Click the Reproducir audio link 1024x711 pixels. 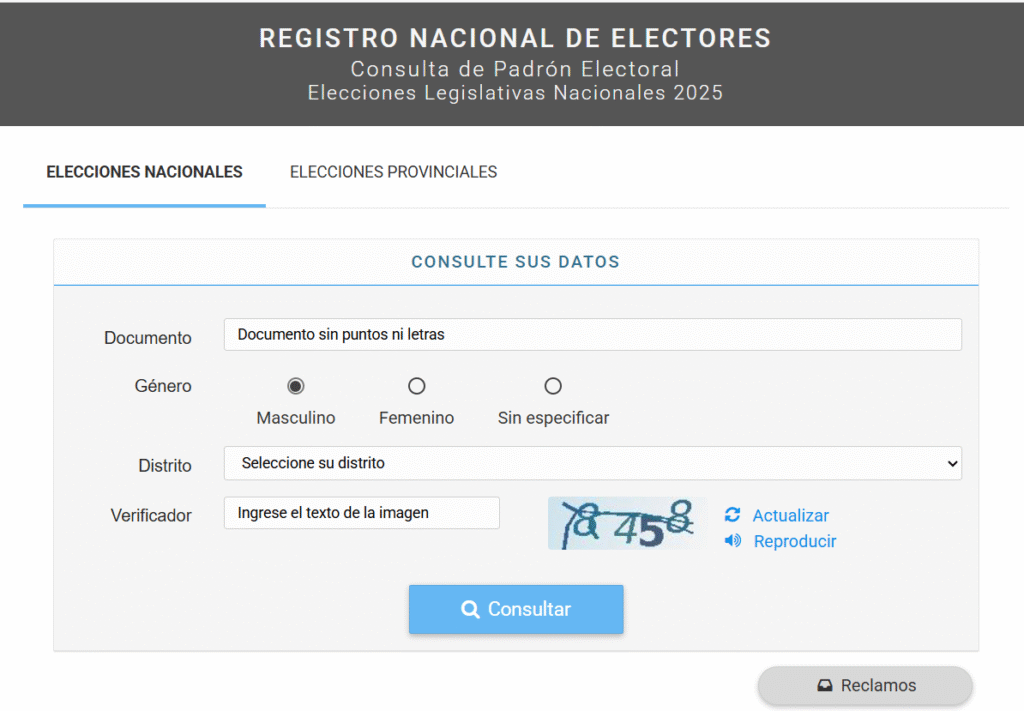(x=794, y=542)
